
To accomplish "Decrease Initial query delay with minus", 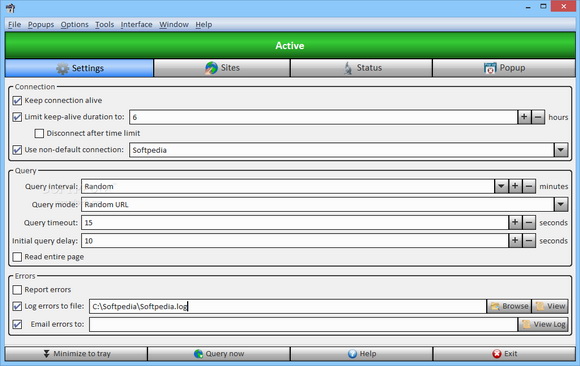I will (x=529, y=241).
